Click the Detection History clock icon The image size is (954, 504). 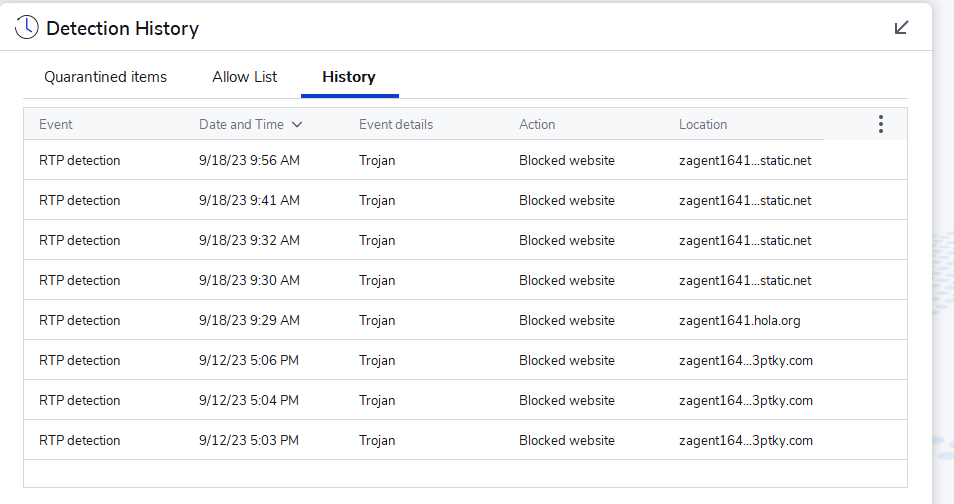[x=27, y=28]
